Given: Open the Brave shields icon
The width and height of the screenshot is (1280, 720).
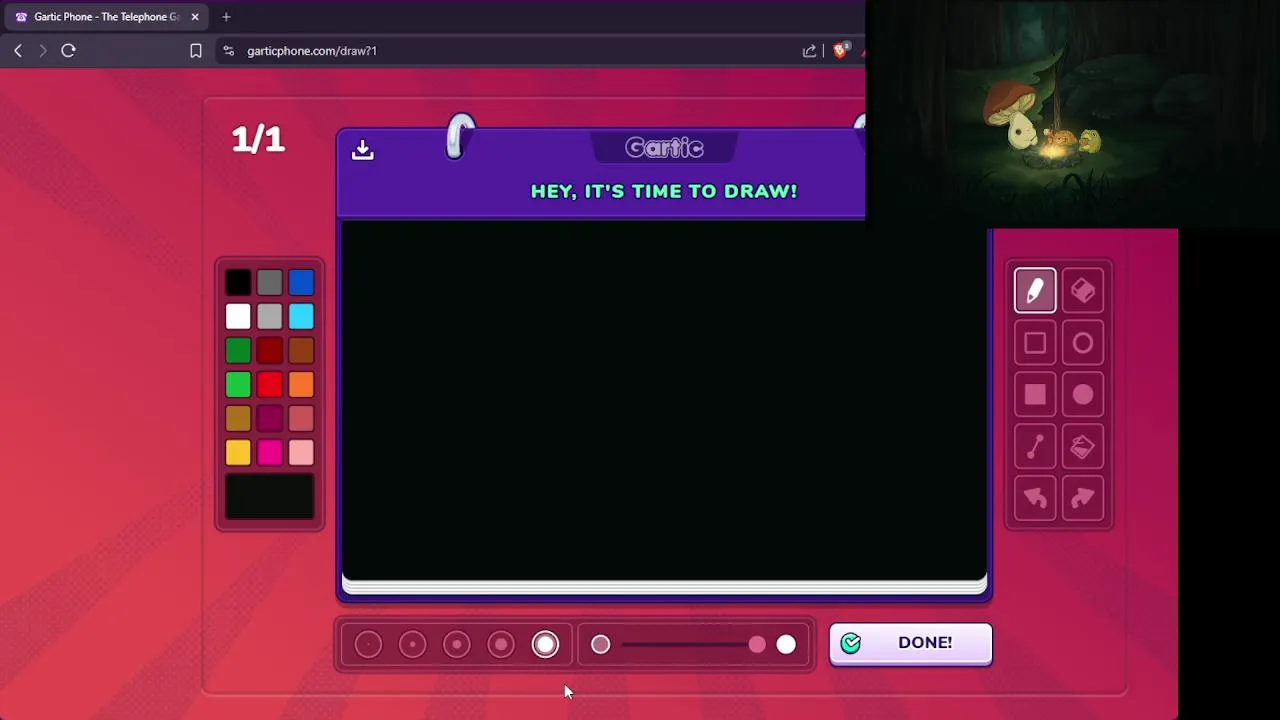Looking at the screenshot, I should click(x=841, y=50).
